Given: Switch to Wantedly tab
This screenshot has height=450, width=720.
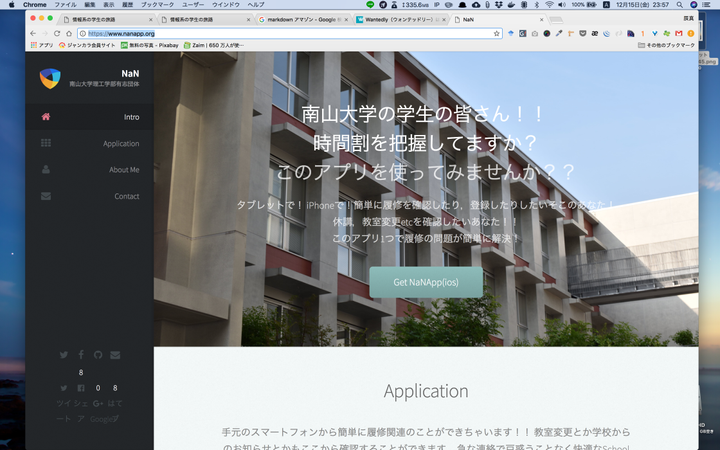Looking at the screenshot, I should coord(401,20).
